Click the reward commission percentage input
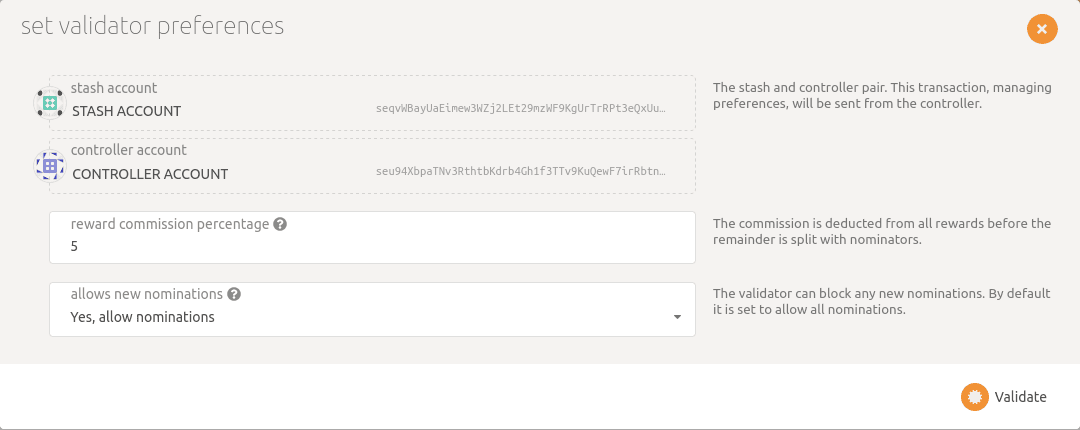This screenshot has height=430, width=1080. click(372, 238)
